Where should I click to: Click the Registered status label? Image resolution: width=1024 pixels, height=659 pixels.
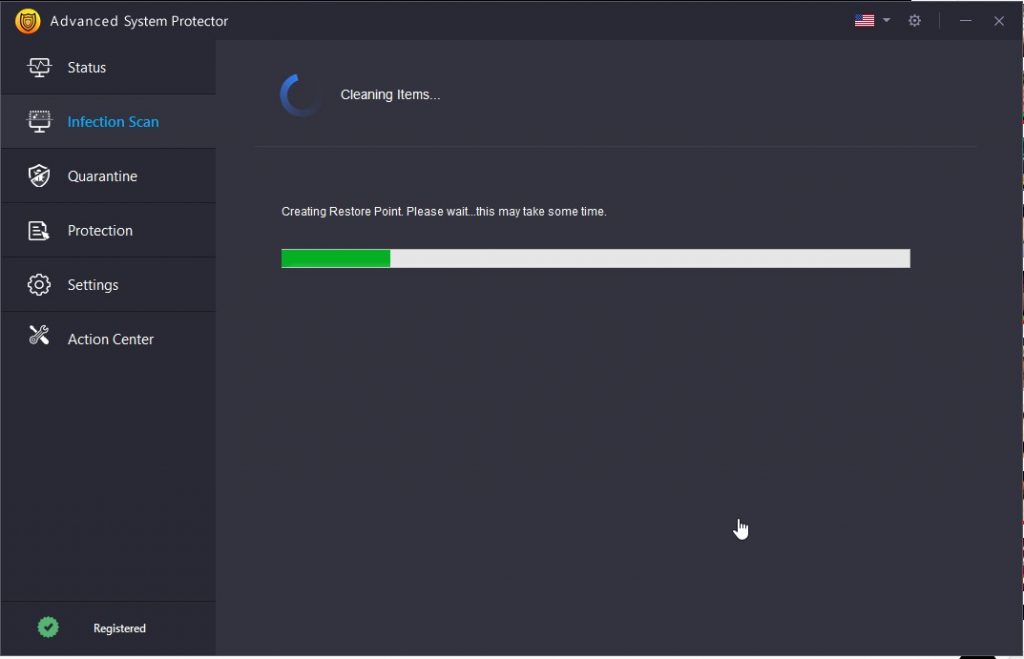click(118, 628)
